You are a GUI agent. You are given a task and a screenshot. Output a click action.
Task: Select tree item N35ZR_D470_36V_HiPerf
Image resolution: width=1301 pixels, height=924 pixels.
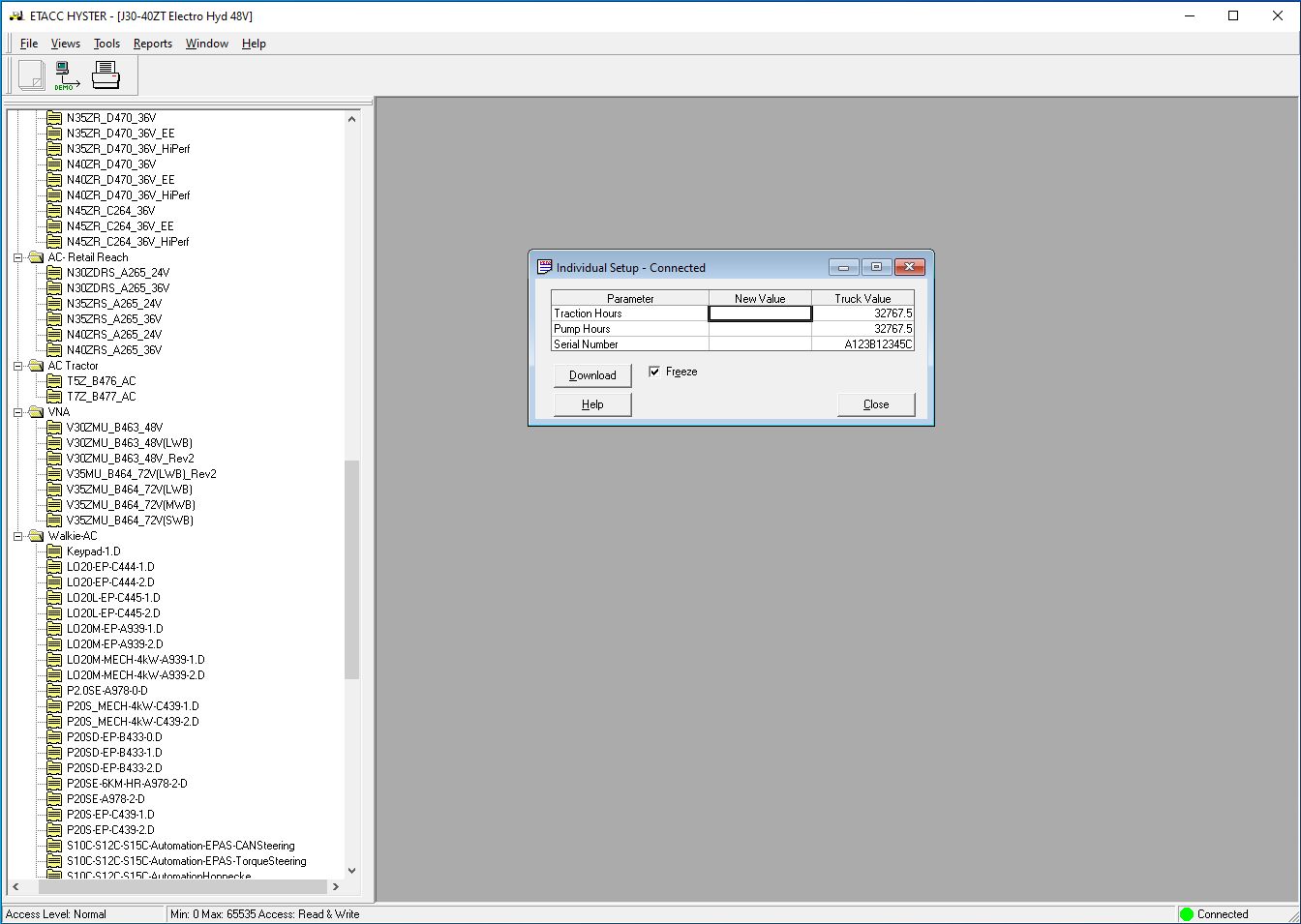[128, 149]
